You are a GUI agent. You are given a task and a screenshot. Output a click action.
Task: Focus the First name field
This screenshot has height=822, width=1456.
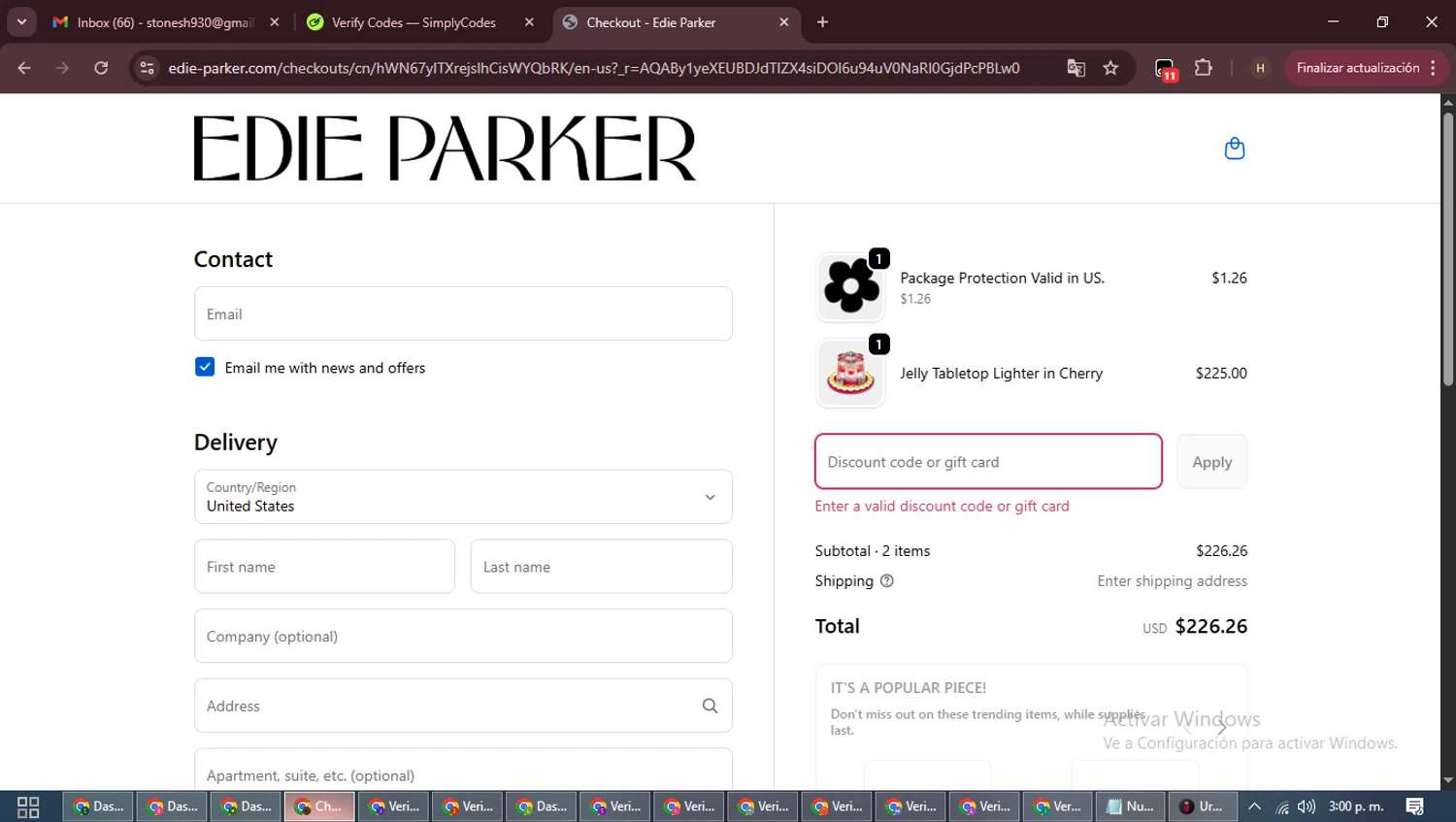(324, 567)
